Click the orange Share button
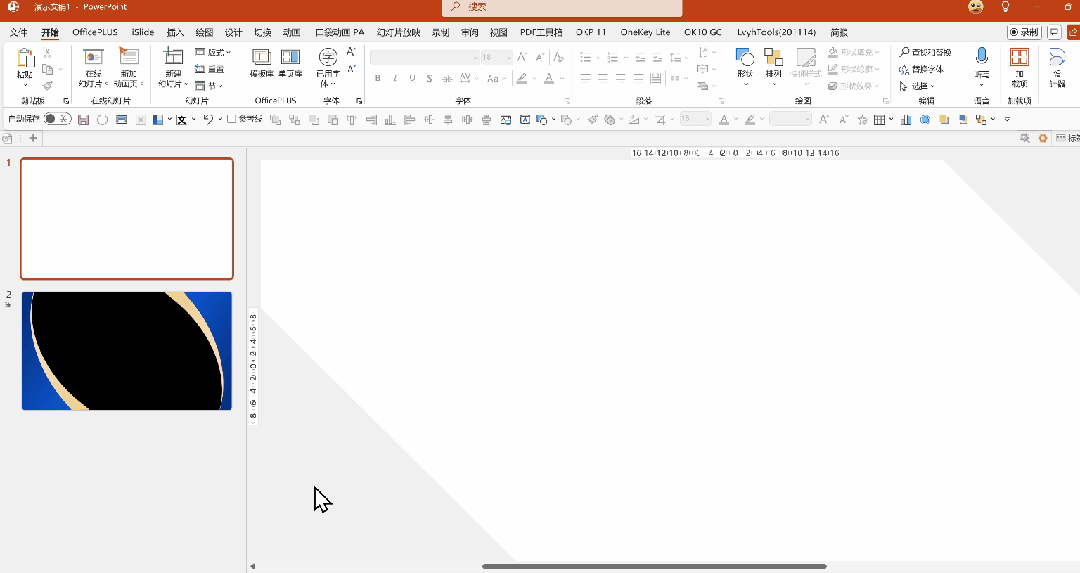The height and width of the screenshot is (573, 1080). click(x=1073, y=32)
